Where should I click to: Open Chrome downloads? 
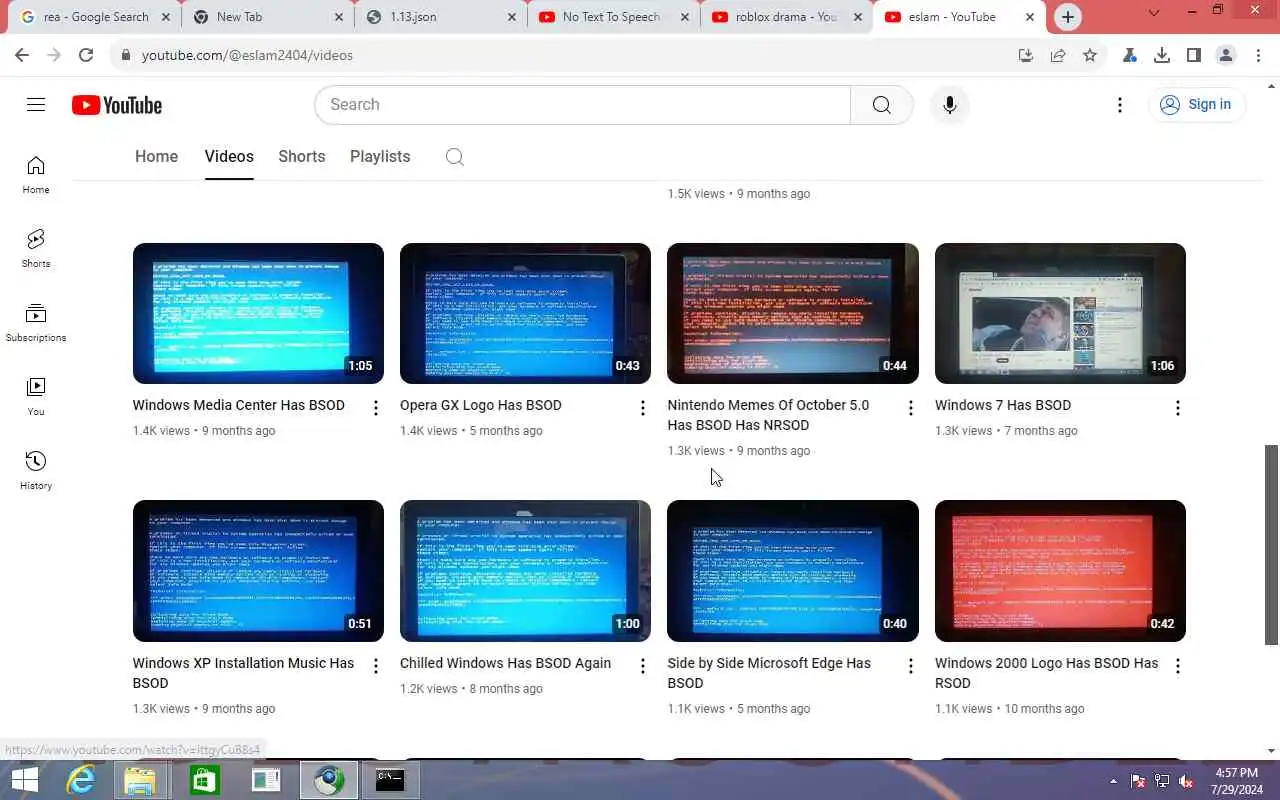coord(1162,56)
